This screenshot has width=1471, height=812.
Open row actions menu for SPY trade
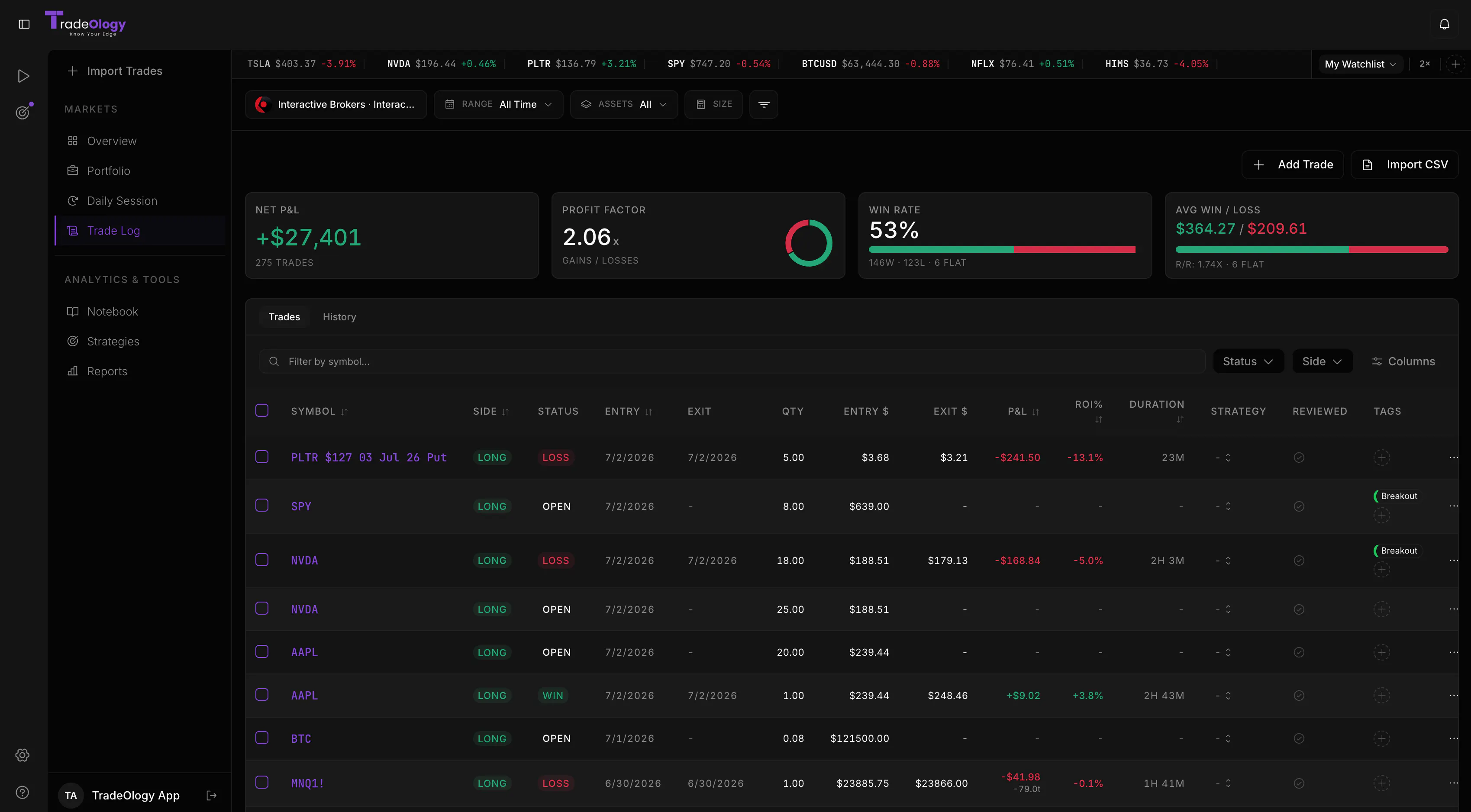tap(1453, 506)
